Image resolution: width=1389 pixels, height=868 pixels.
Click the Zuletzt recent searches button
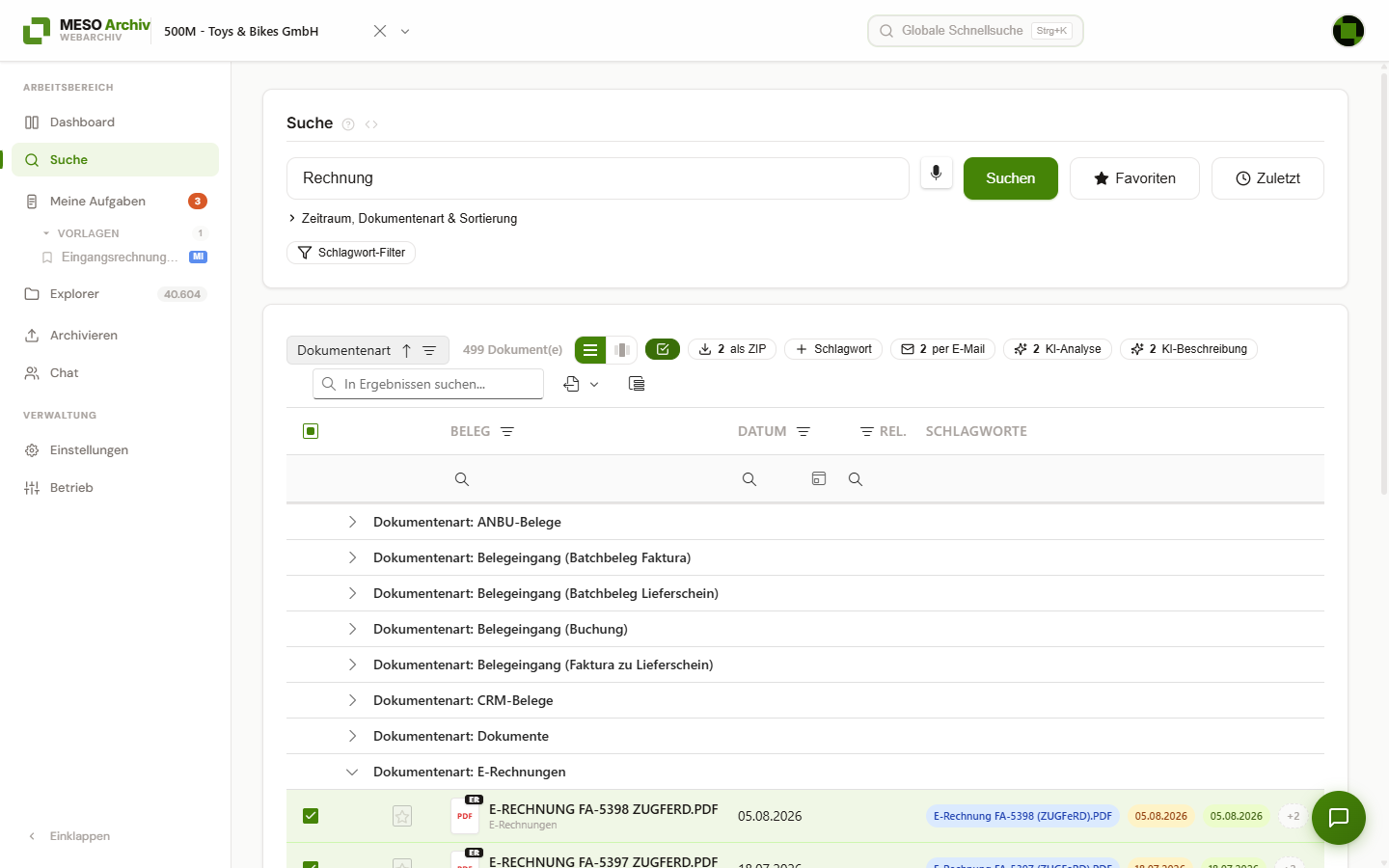pos(1267,178)
